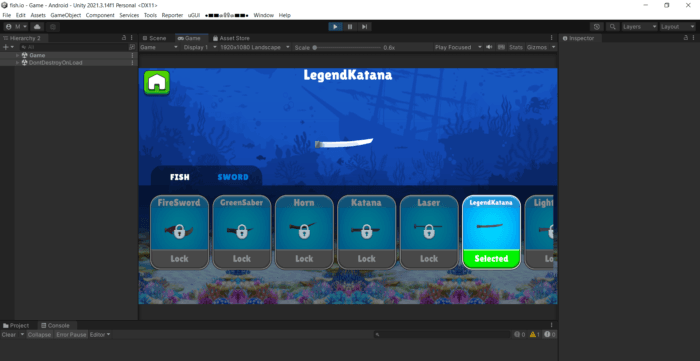Switch to the Asset Store tab

231,38
